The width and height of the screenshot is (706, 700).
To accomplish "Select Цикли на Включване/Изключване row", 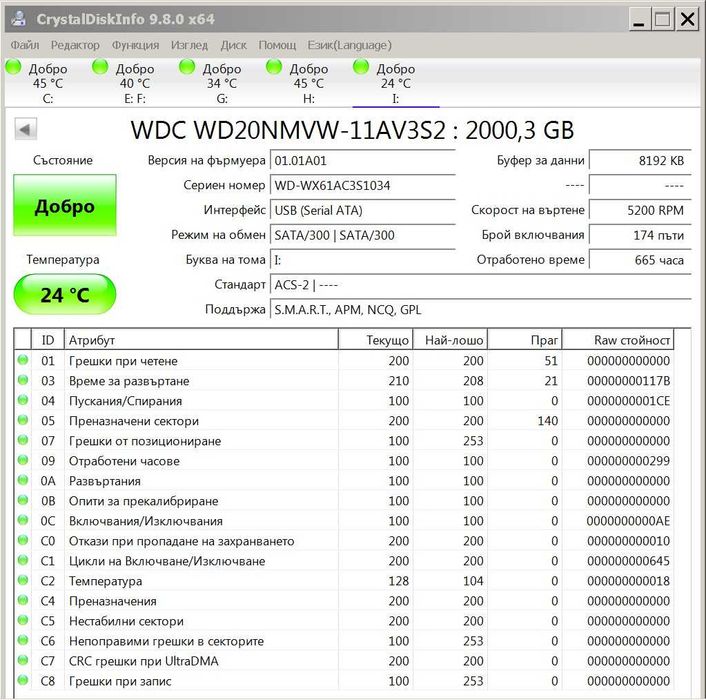I will pos(344,561).
